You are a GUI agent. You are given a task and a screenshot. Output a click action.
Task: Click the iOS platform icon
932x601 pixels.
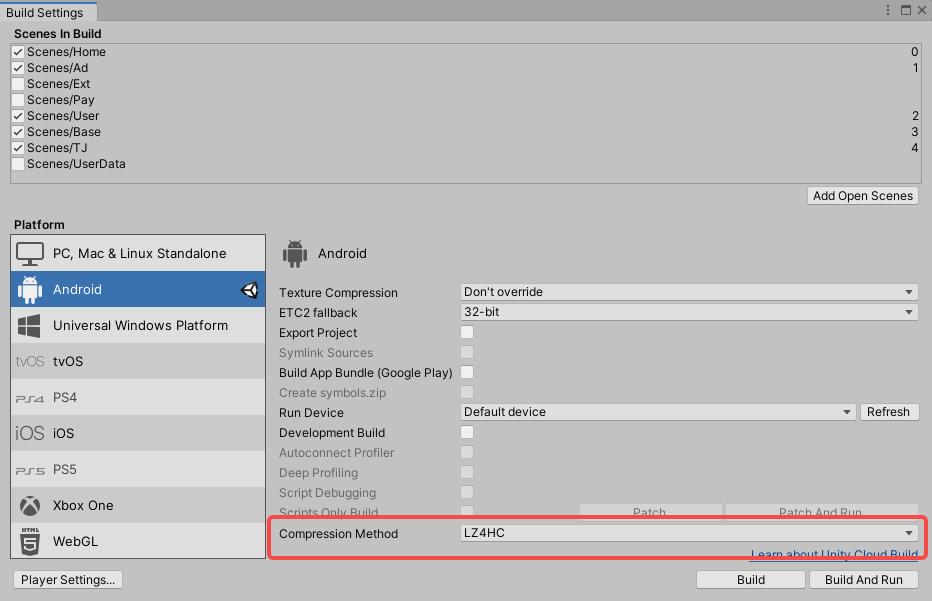pyautogui.click(x=30, y=433)
